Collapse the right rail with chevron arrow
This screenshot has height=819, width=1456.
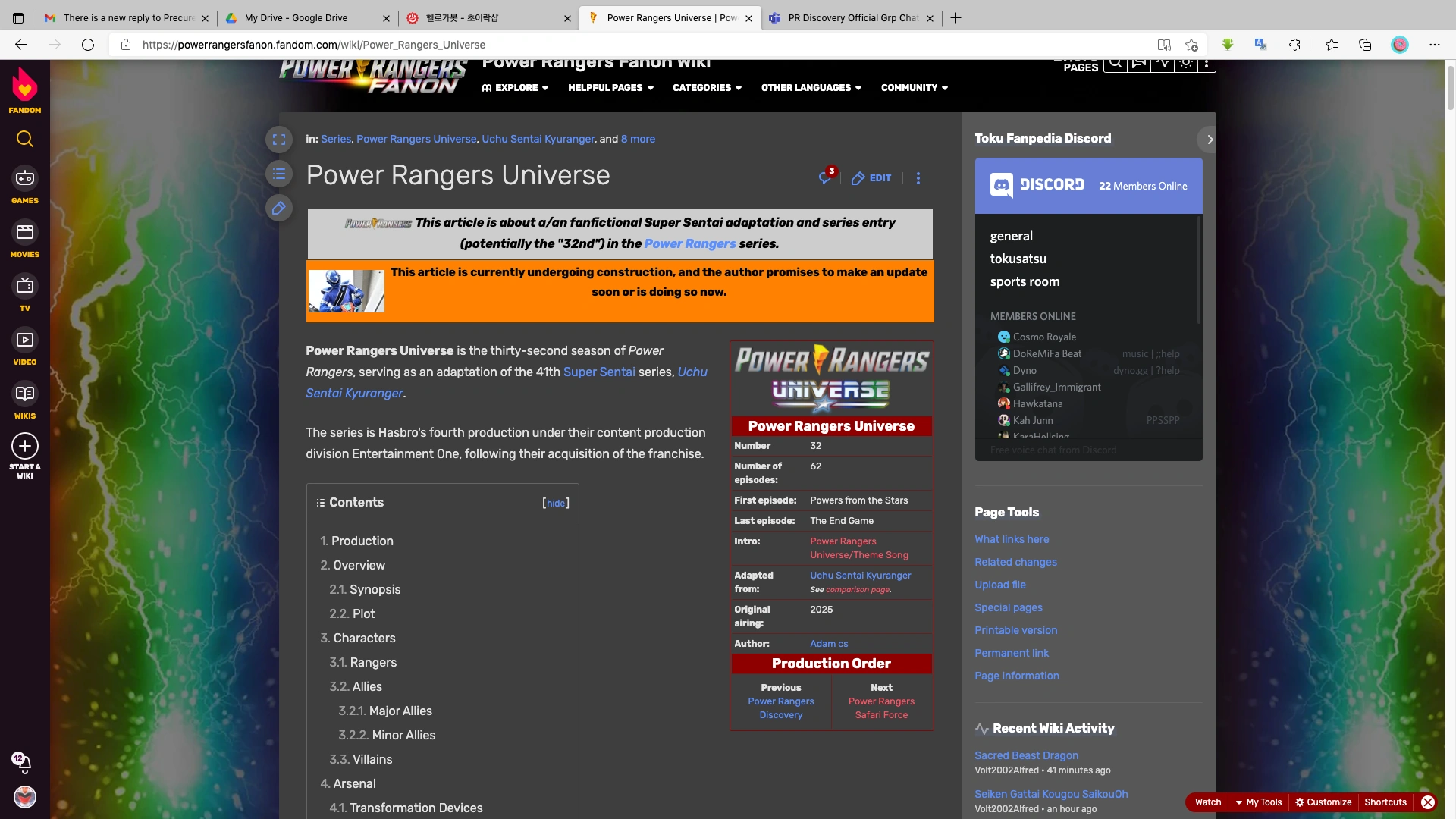[x=1210, y=140]
